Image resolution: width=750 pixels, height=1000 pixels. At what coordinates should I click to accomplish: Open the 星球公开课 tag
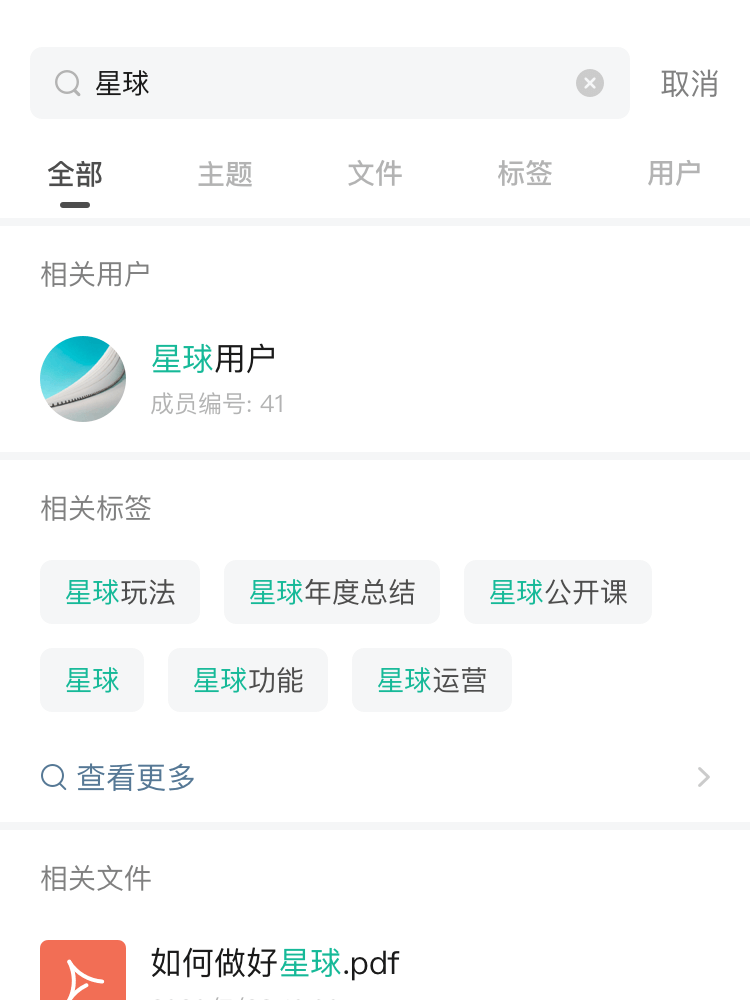tap(558, 592)
